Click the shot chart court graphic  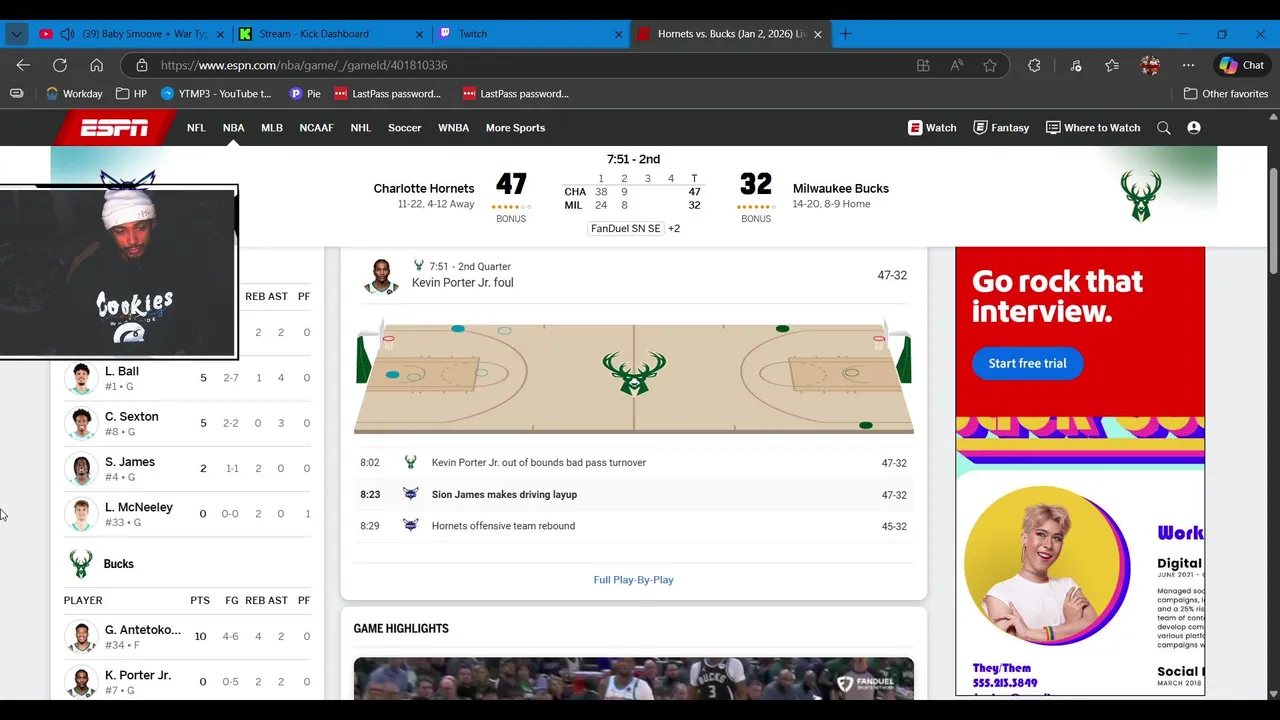(x=633, y=375)
